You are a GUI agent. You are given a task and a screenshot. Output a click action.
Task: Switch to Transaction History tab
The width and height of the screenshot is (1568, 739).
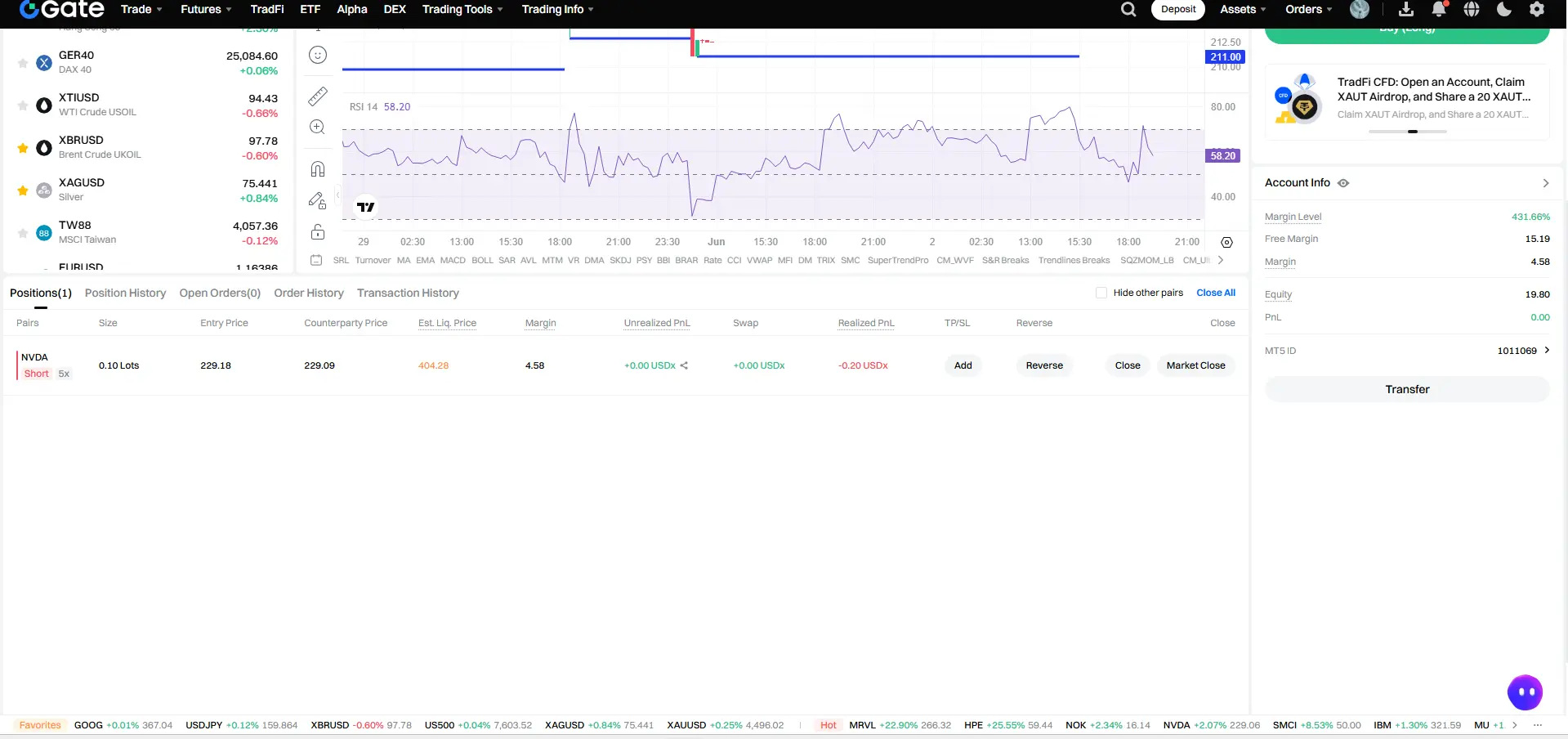pyautogui.click(x=408, y=293)
